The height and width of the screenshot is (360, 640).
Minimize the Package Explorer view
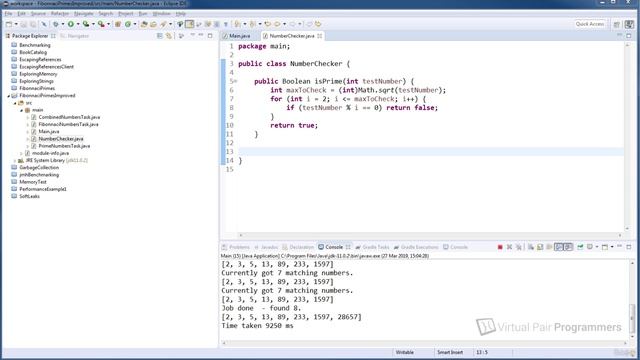pyautogui.click(x=201, y=36)
